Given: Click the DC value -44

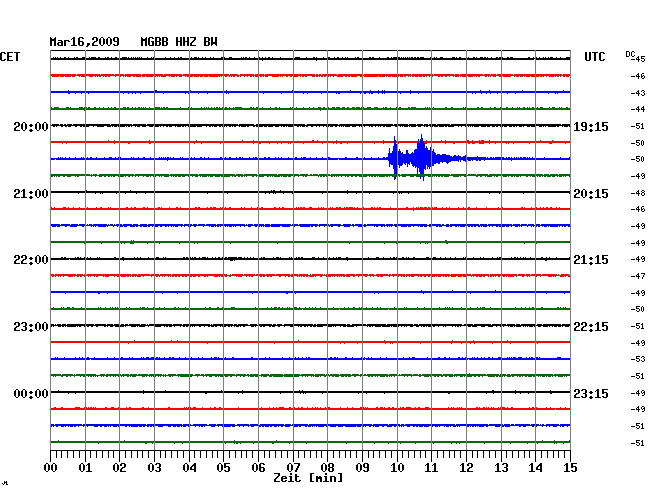Looking at the screenshot, I should 638,109.
